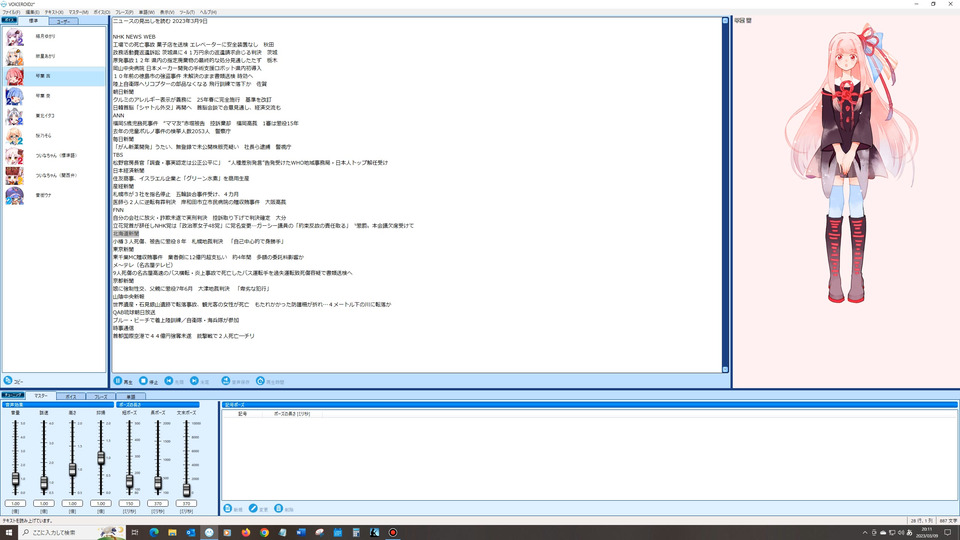Click the 音量 volume slider handle
This screenshot has width=960, height=540.
15,479
